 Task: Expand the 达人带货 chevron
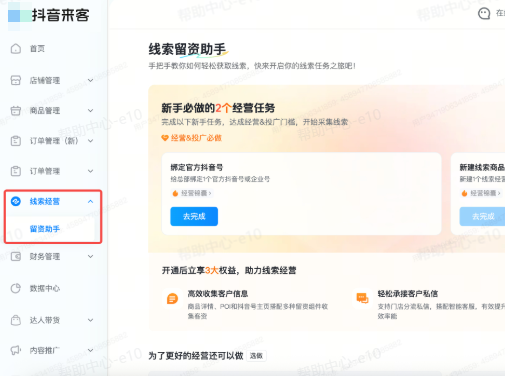tap(90, 320)
